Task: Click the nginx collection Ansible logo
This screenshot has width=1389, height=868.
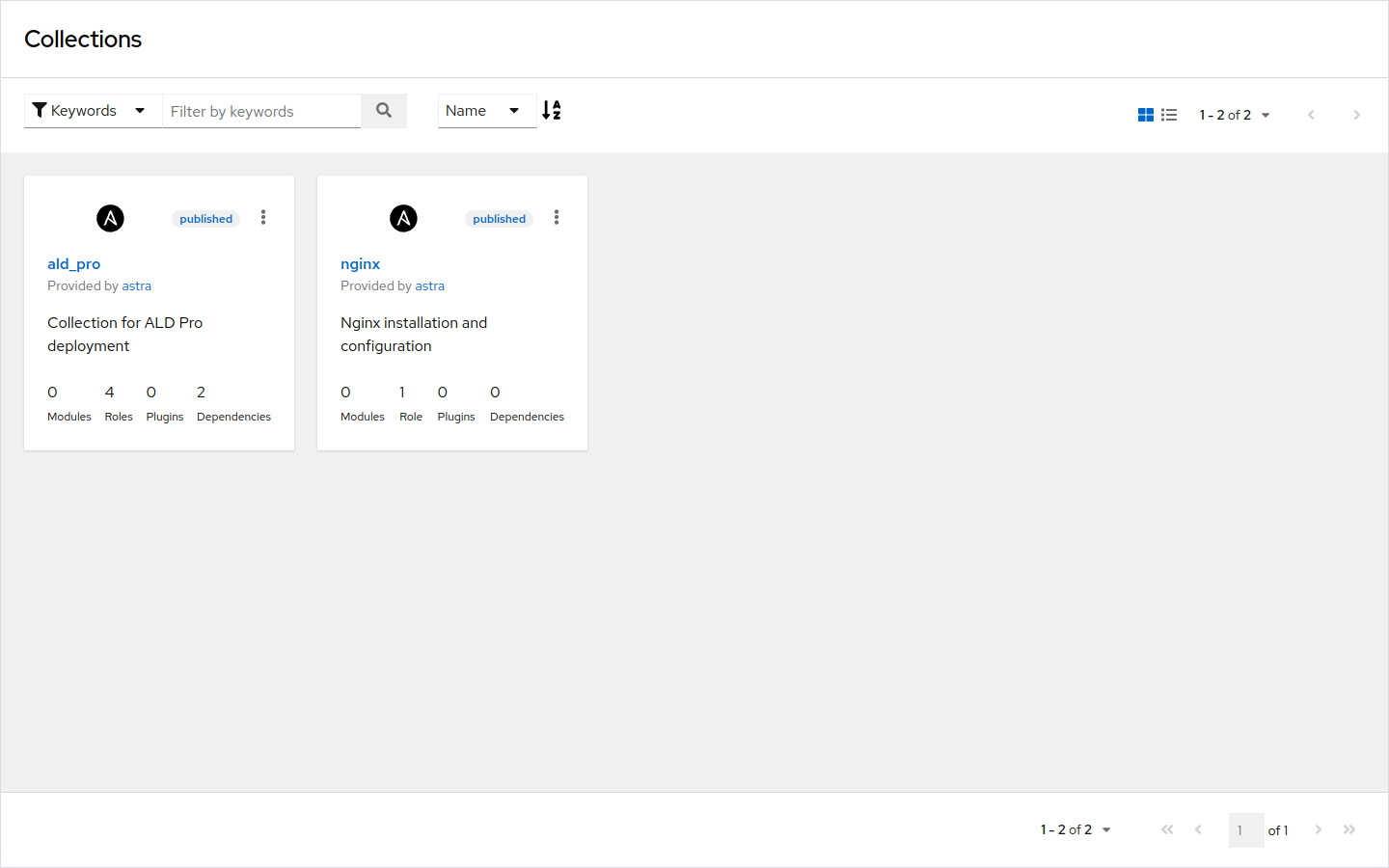Action: tap(403, 219)
